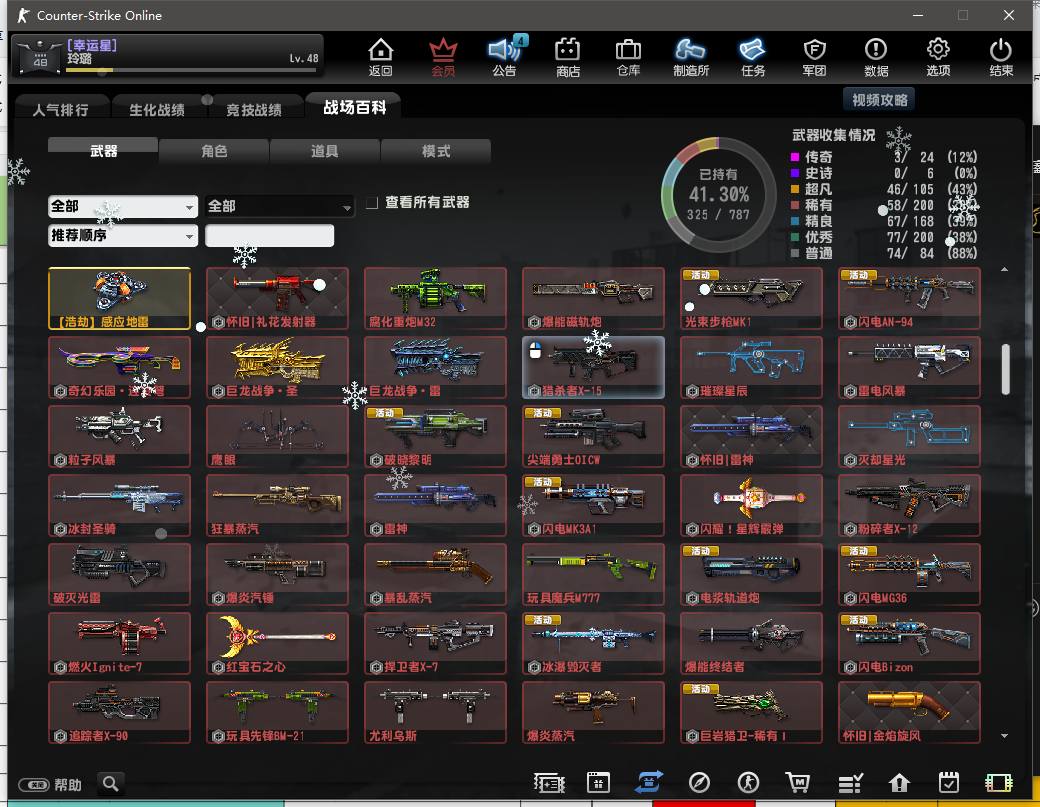1040x807 pixels.
Task: Select the 红宝石之心 weapon card
Action: click(277, 643)
